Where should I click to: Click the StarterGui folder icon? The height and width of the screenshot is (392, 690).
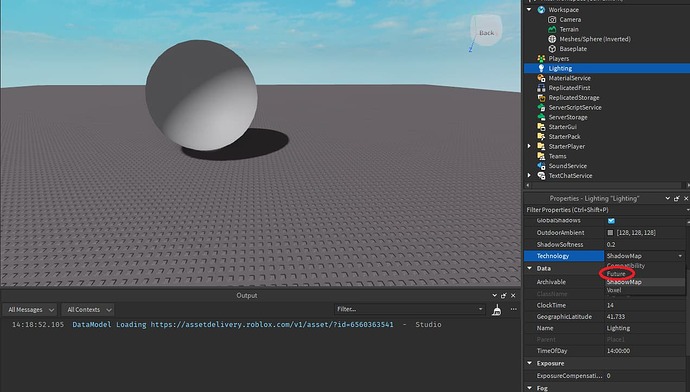[541, 127]
